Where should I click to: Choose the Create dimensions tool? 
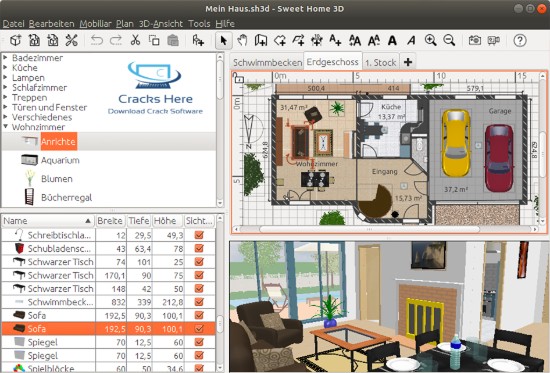(317, 40)
